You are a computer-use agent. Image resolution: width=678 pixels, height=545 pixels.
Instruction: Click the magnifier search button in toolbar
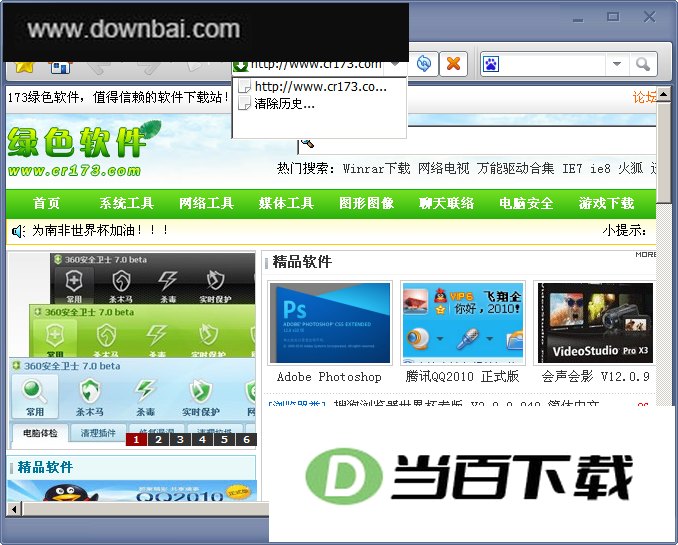pyautogui.click(x=643, y=64)
